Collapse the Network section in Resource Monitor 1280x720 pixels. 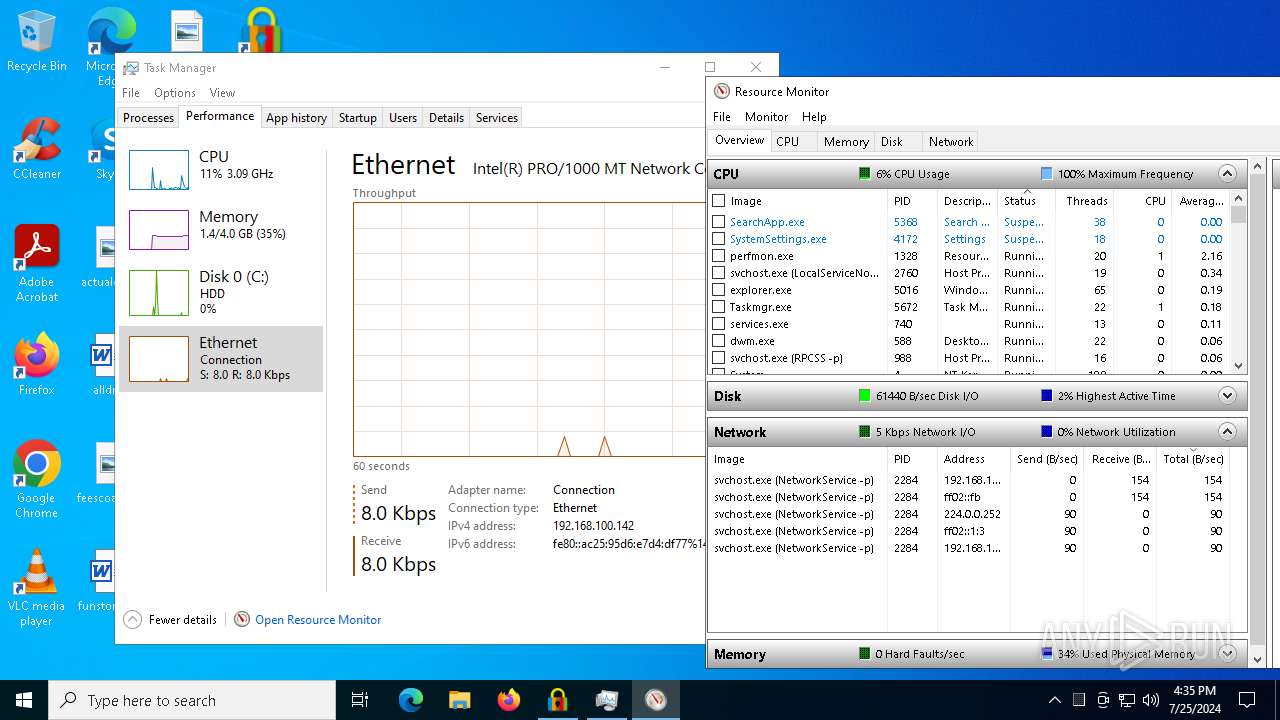coord(1227,432)
